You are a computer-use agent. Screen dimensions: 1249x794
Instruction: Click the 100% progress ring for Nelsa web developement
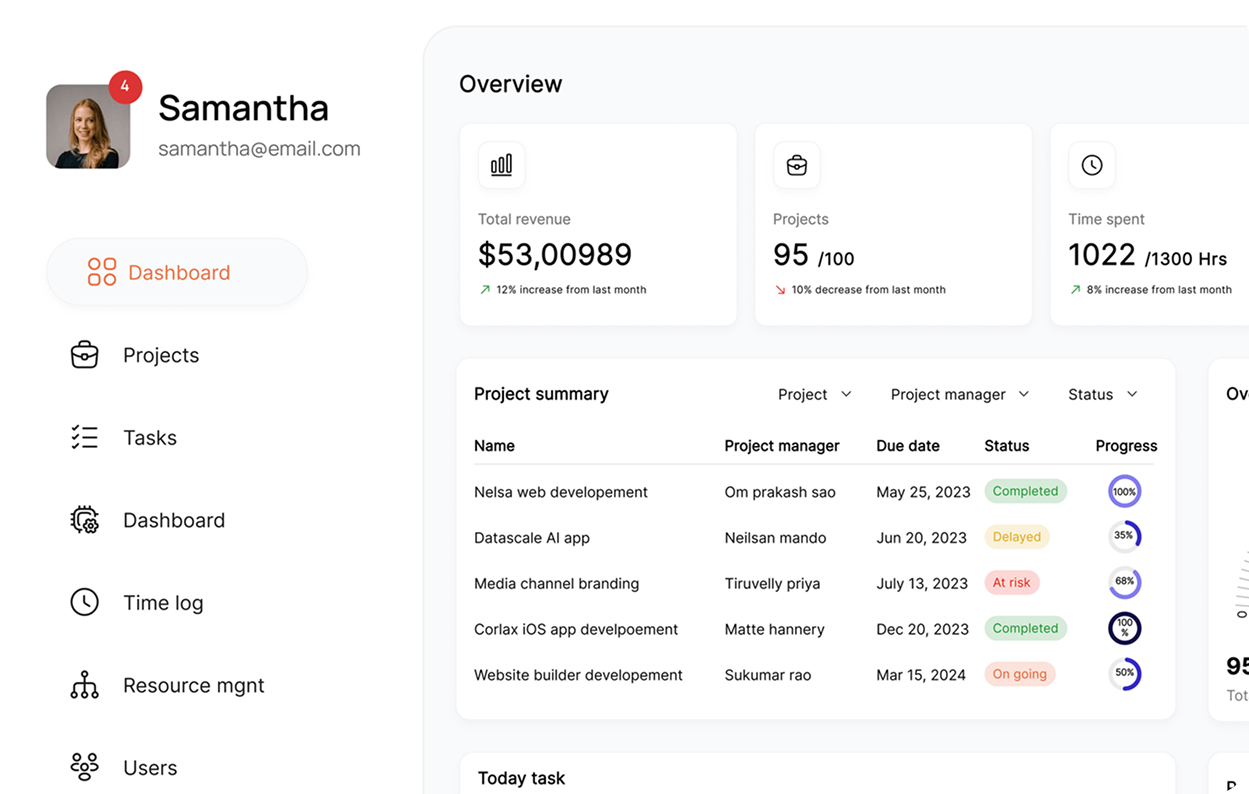1125,491
